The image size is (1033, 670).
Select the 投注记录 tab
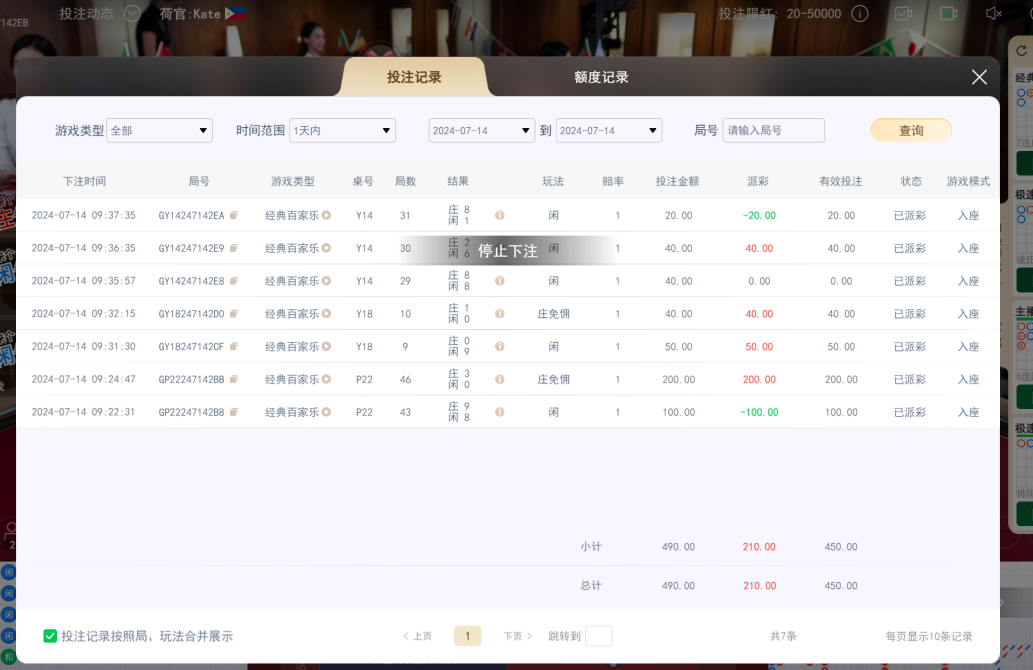pos(415,77)
